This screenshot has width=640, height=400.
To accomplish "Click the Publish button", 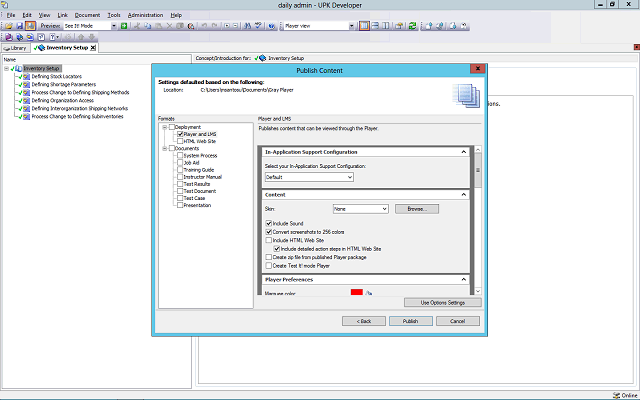I will pos(411,321).
